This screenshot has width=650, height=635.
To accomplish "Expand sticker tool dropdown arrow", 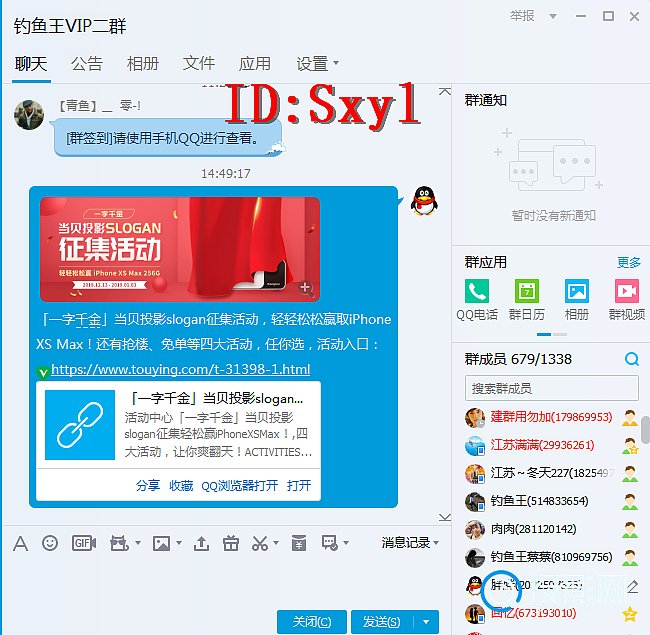I will pos(138,543).
